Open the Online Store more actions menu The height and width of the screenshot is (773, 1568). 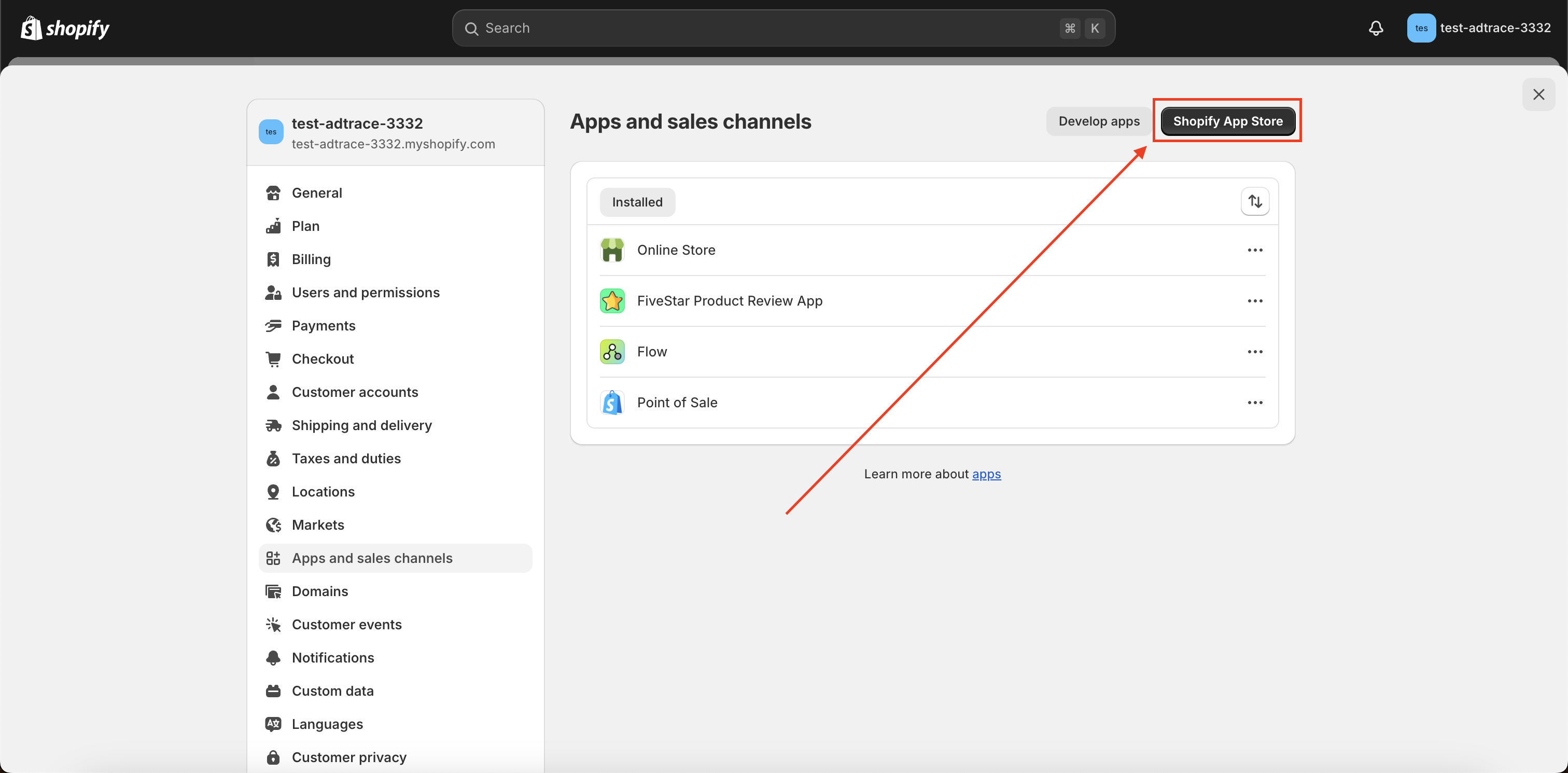[x=1254, y=250]
